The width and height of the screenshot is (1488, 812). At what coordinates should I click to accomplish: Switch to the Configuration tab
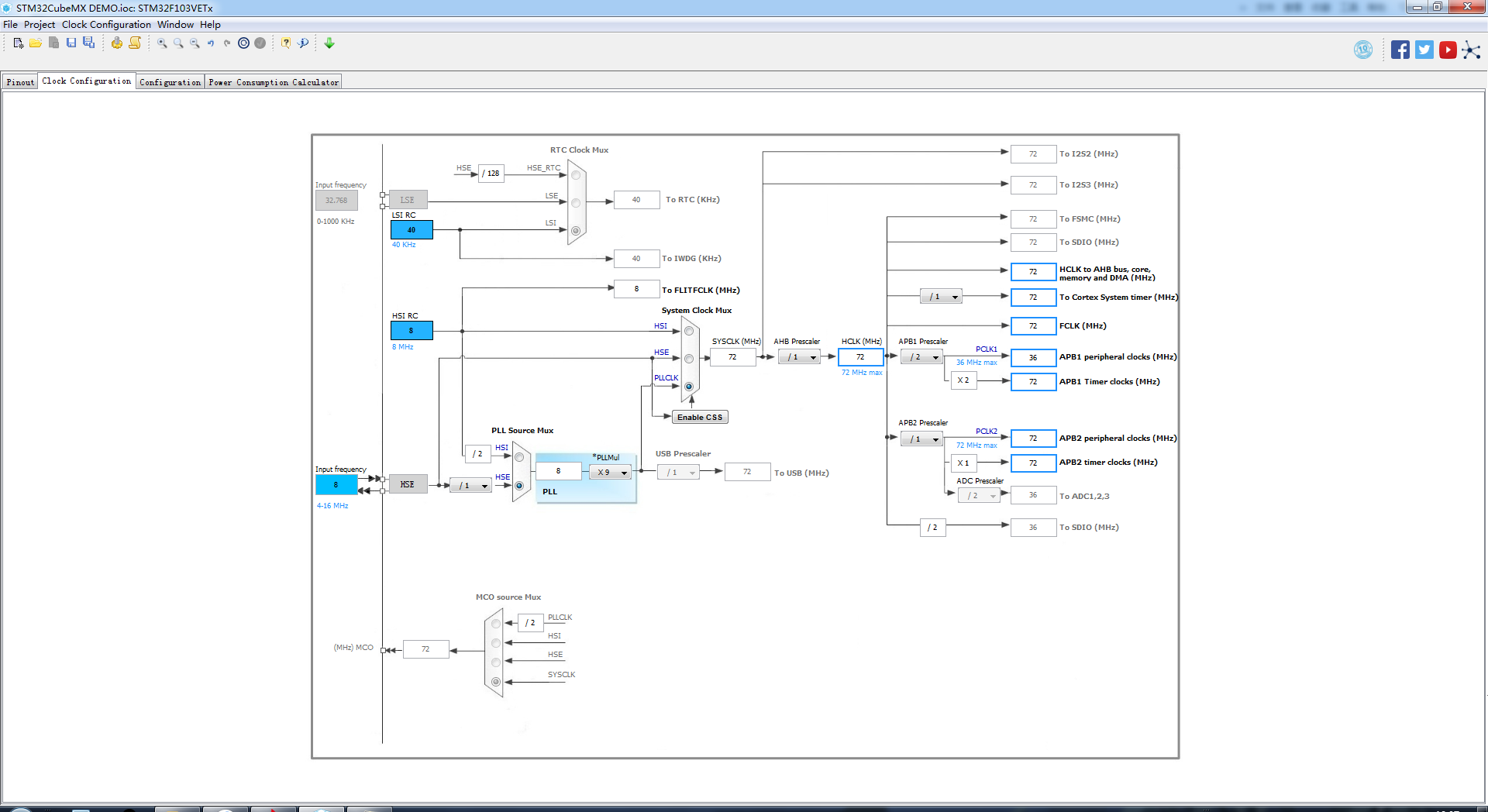(x=170, y=82)
